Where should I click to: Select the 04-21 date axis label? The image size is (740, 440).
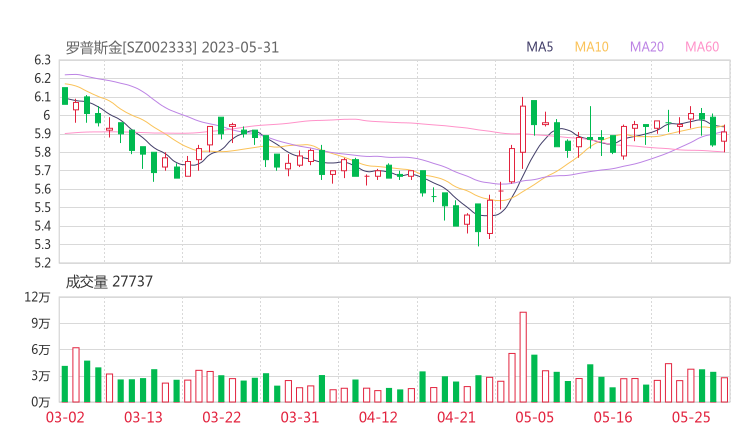pos(455,416)
